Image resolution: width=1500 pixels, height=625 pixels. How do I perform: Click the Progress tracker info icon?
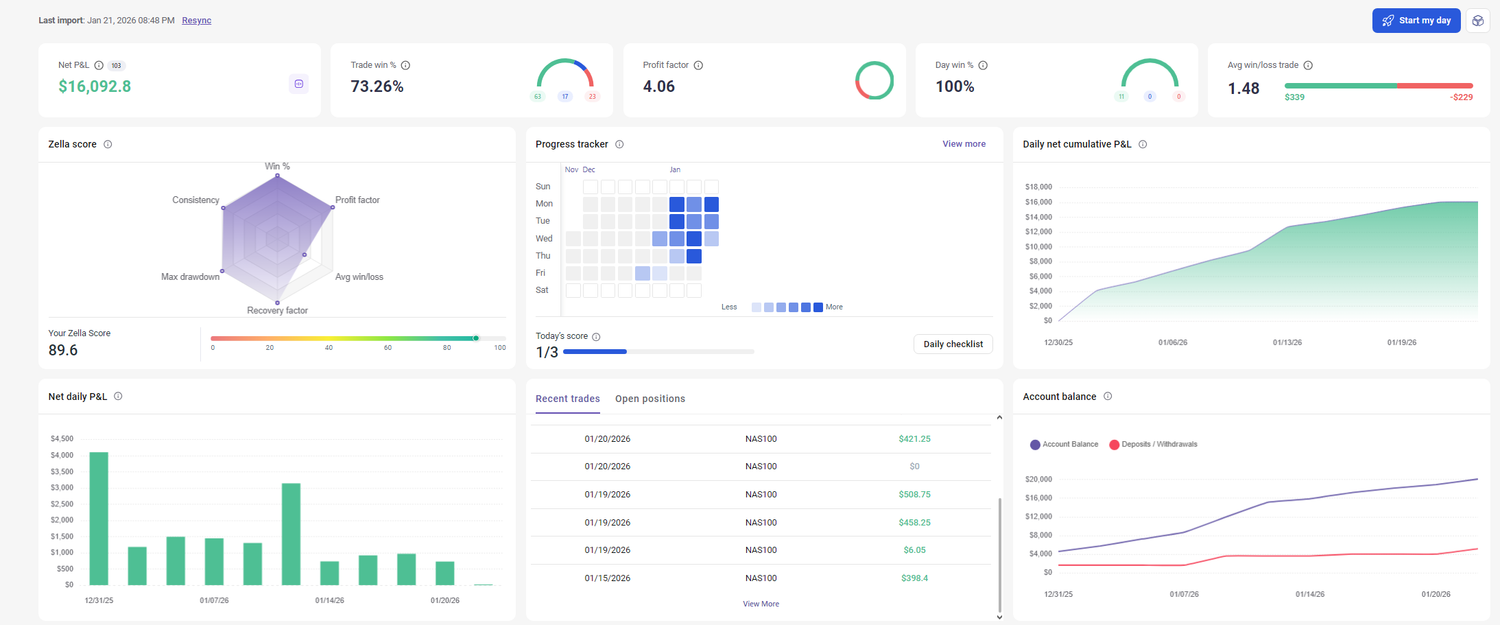619,144
